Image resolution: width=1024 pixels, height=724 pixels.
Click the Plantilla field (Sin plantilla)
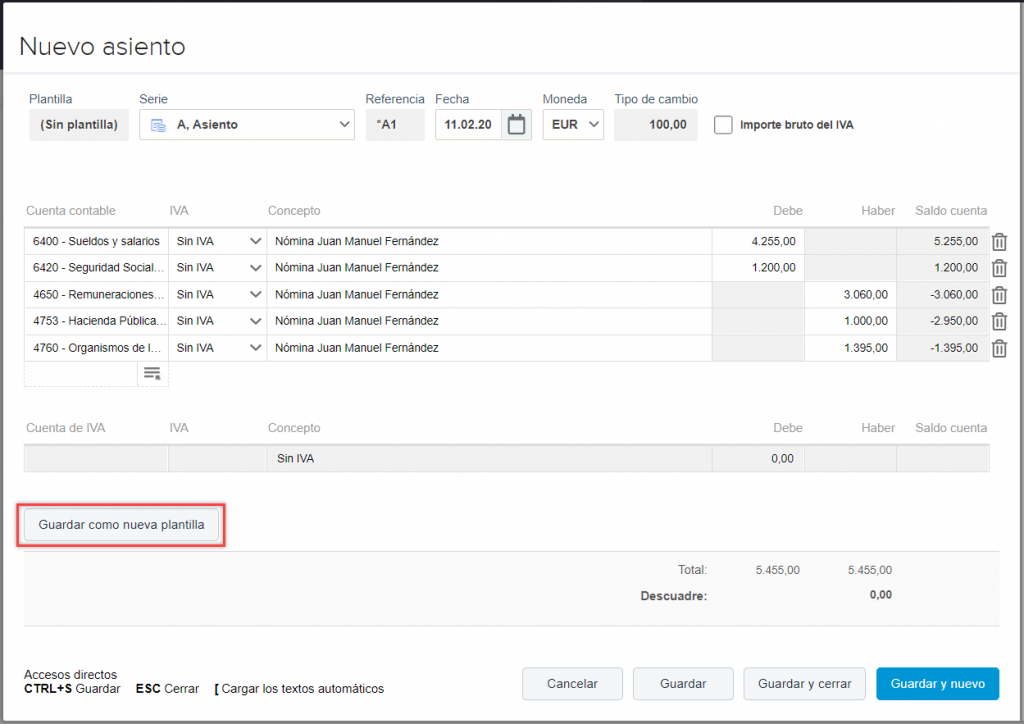(79, 125)
